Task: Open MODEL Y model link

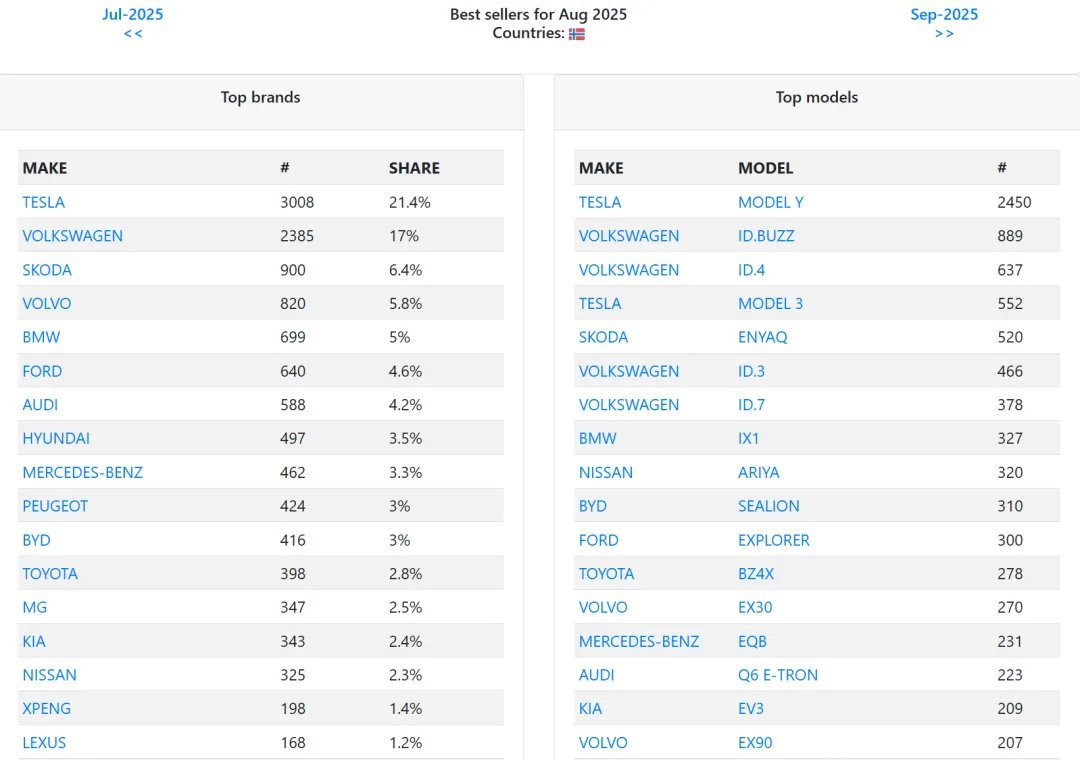Action: point(771,203)
